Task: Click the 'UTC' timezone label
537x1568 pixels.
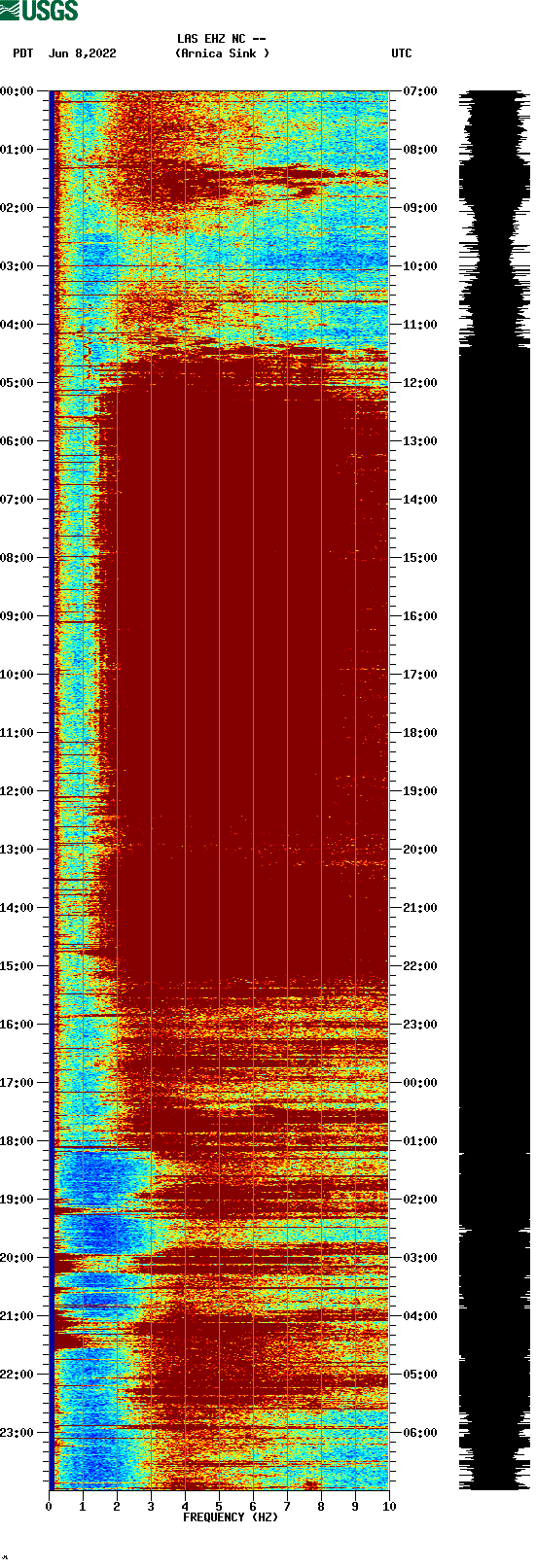Action: tap(402, 53)
